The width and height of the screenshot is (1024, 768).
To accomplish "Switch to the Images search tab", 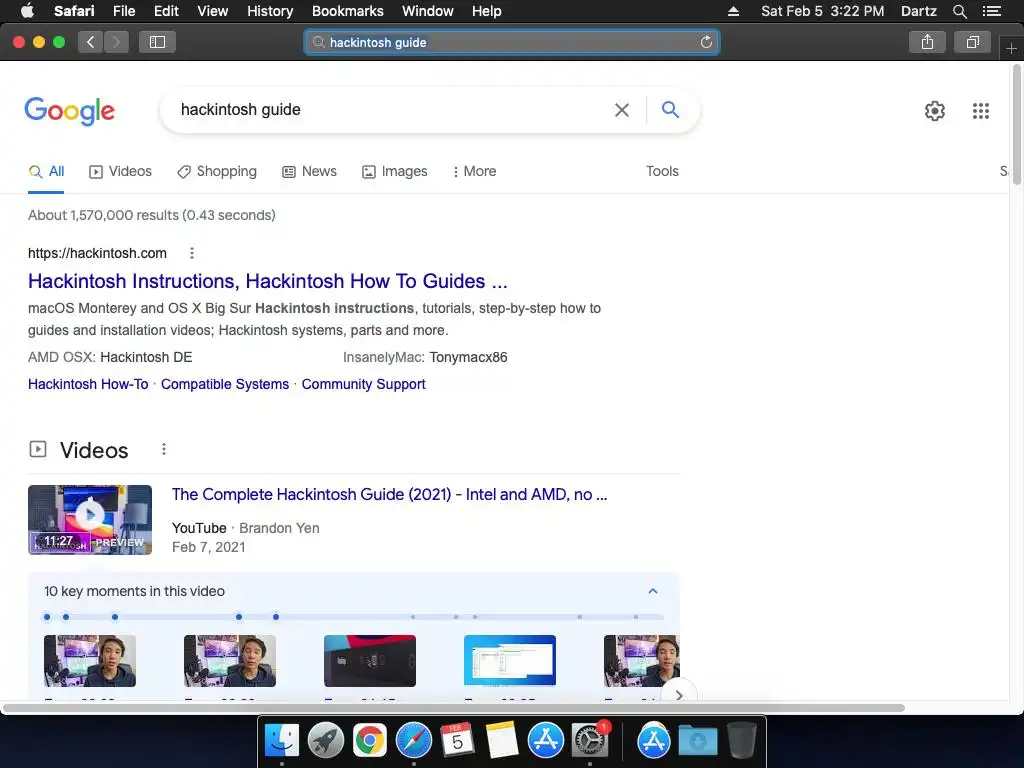I will coord(395,172).
